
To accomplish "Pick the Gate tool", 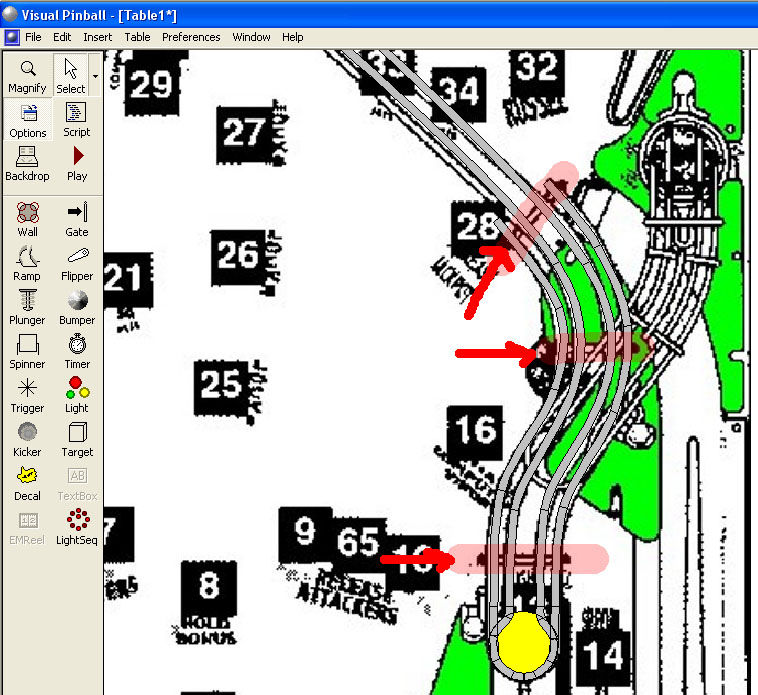I will pyautogui.click(x=77, y=218).
